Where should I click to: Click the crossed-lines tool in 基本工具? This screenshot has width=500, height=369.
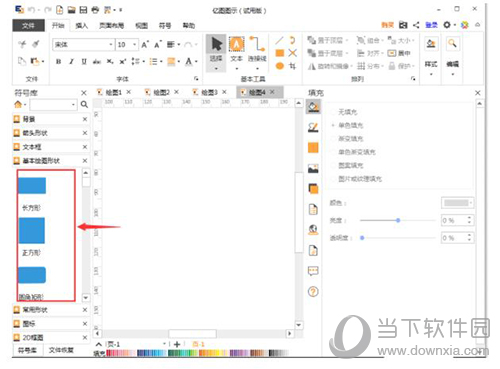click(x=292, y=53)
